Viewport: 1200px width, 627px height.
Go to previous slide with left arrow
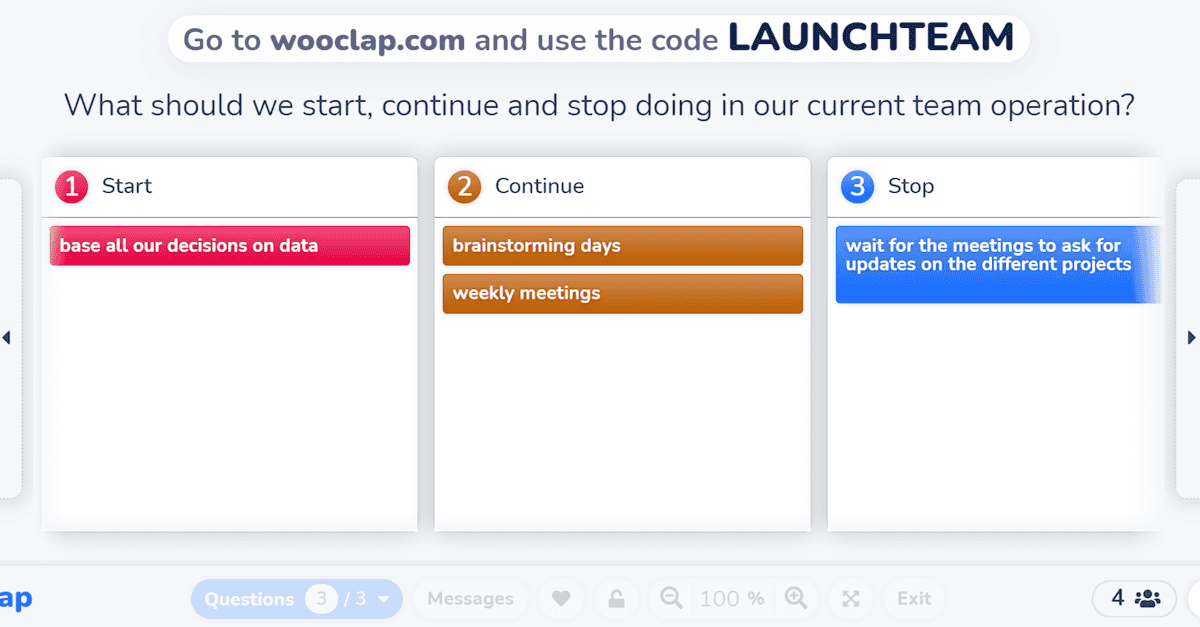coord(7,338)
